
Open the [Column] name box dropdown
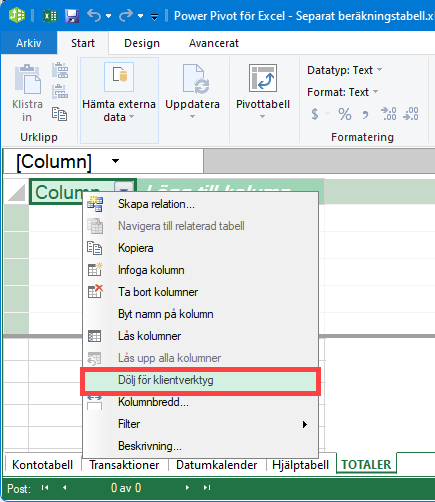pyautogui.click(x=115, y=161)
